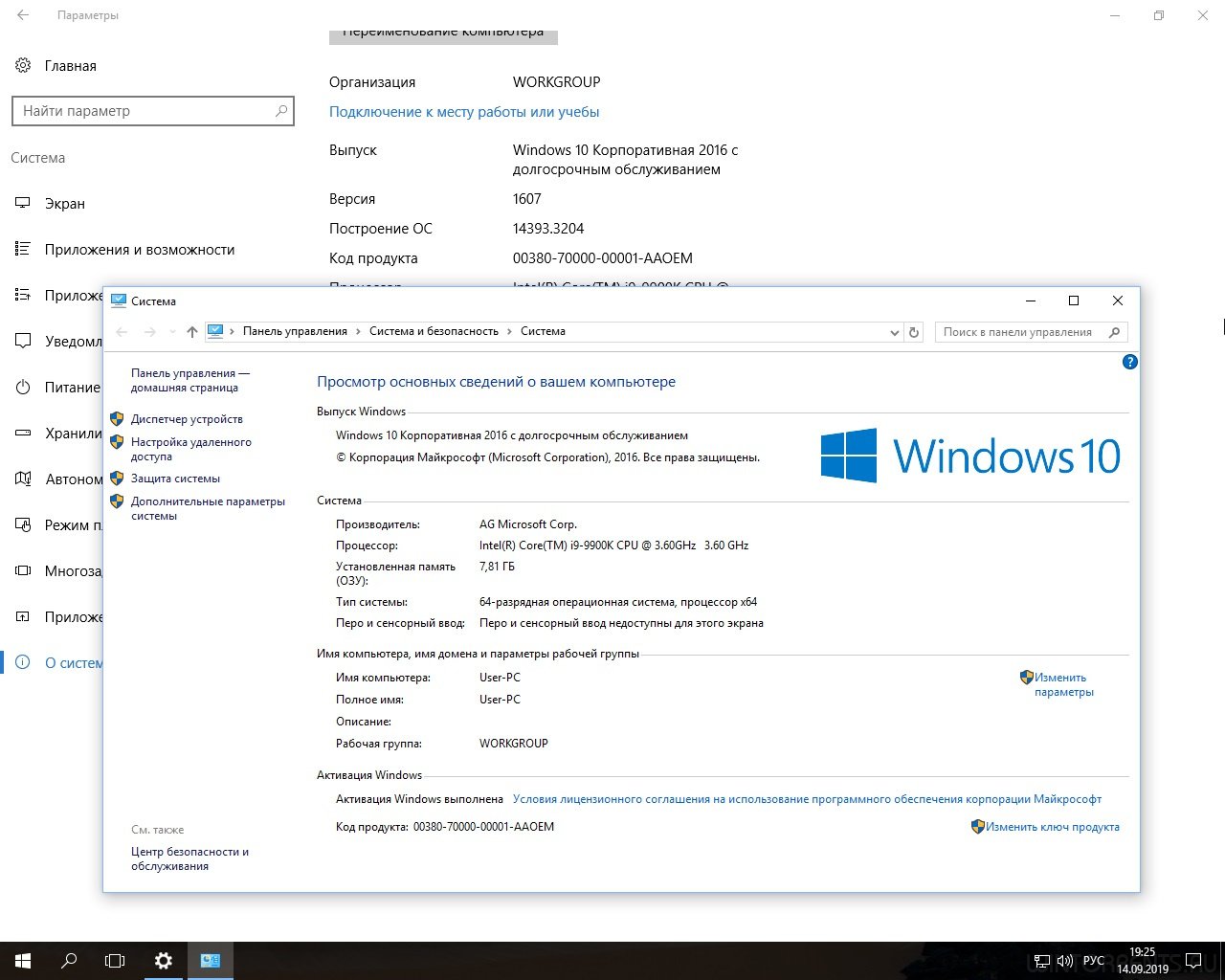Click the search magnifier in Найти параметр field

281,111
